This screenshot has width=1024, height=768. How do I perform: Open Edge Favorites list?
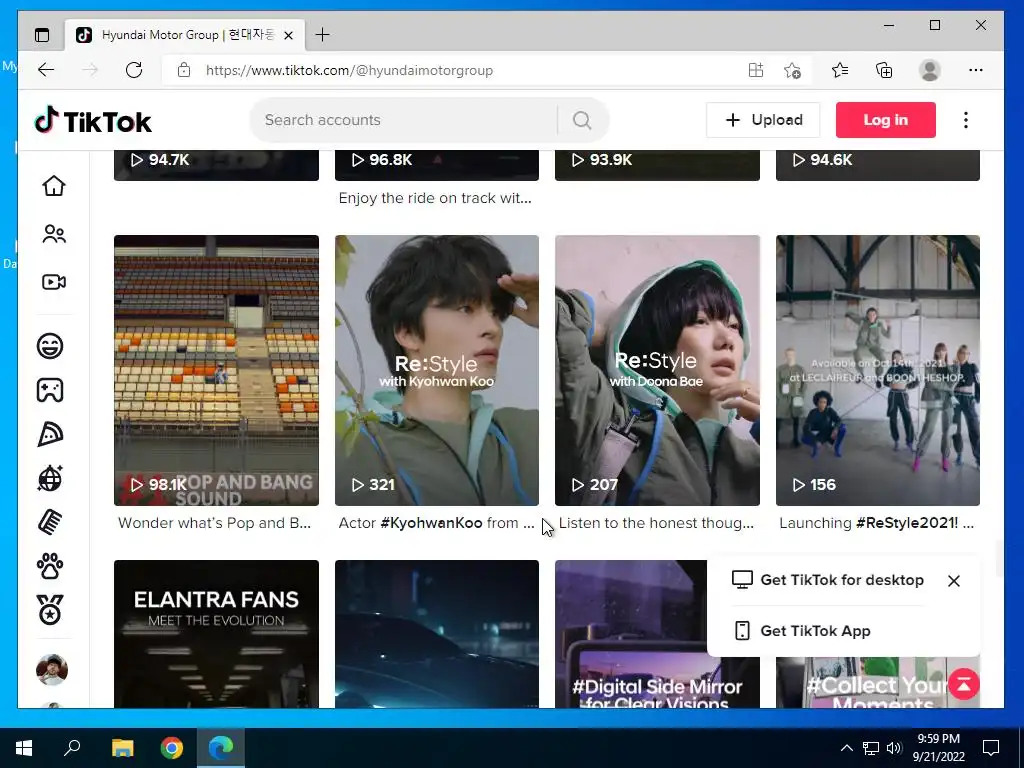click(840, 70)
